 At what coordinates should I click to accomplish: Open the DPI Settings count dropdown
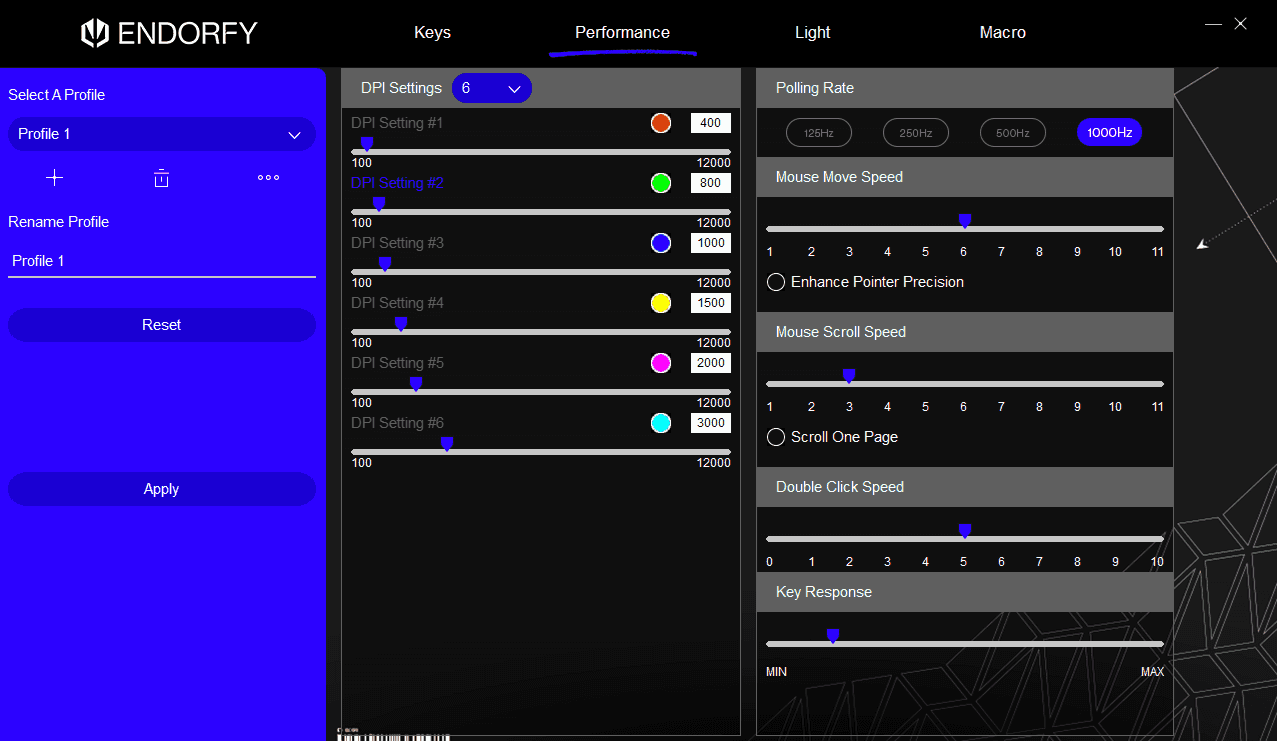pyautogui.click(x=492, y=88)
